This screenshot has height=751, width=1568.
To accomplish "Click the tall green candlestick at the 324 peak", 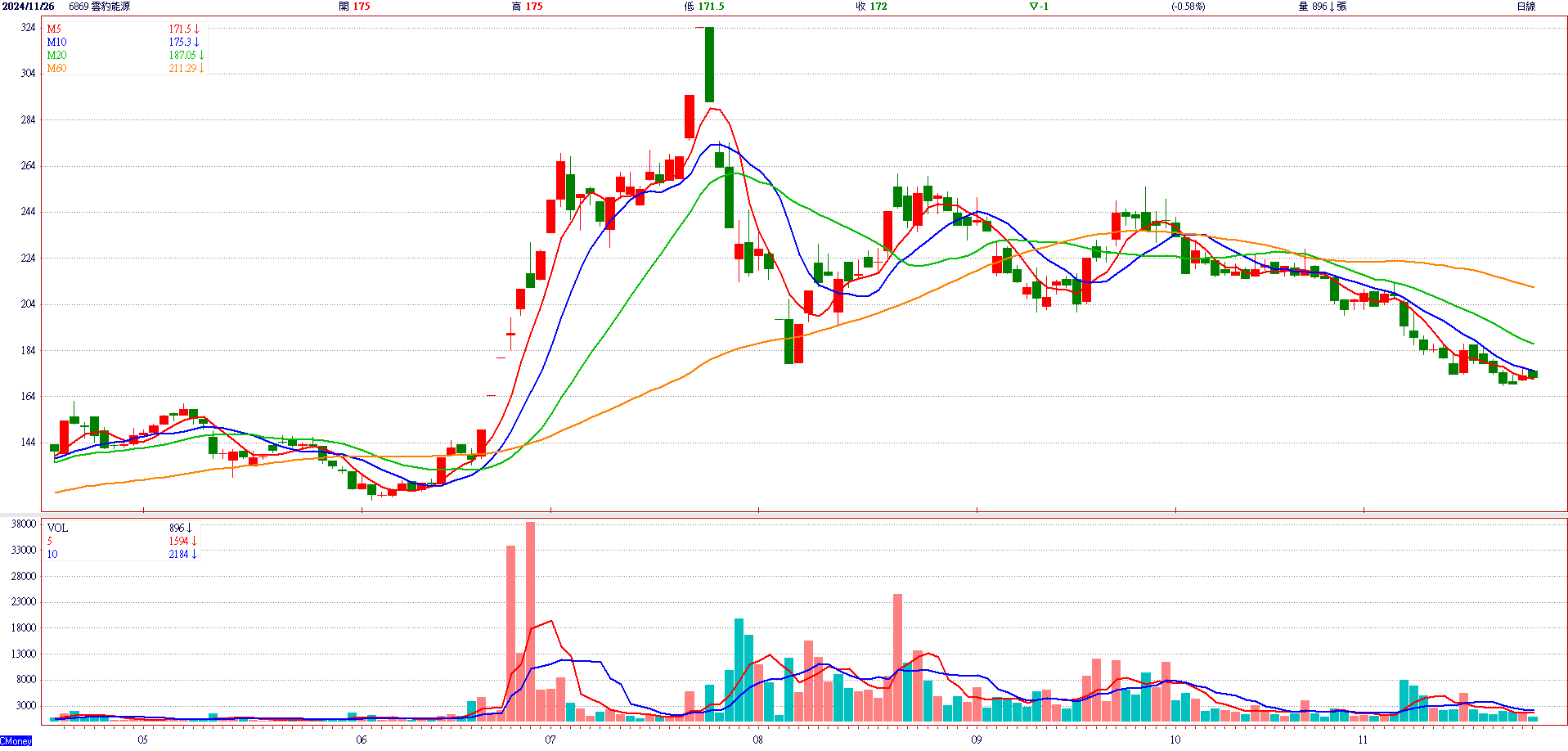I will [x=709, y=65].
